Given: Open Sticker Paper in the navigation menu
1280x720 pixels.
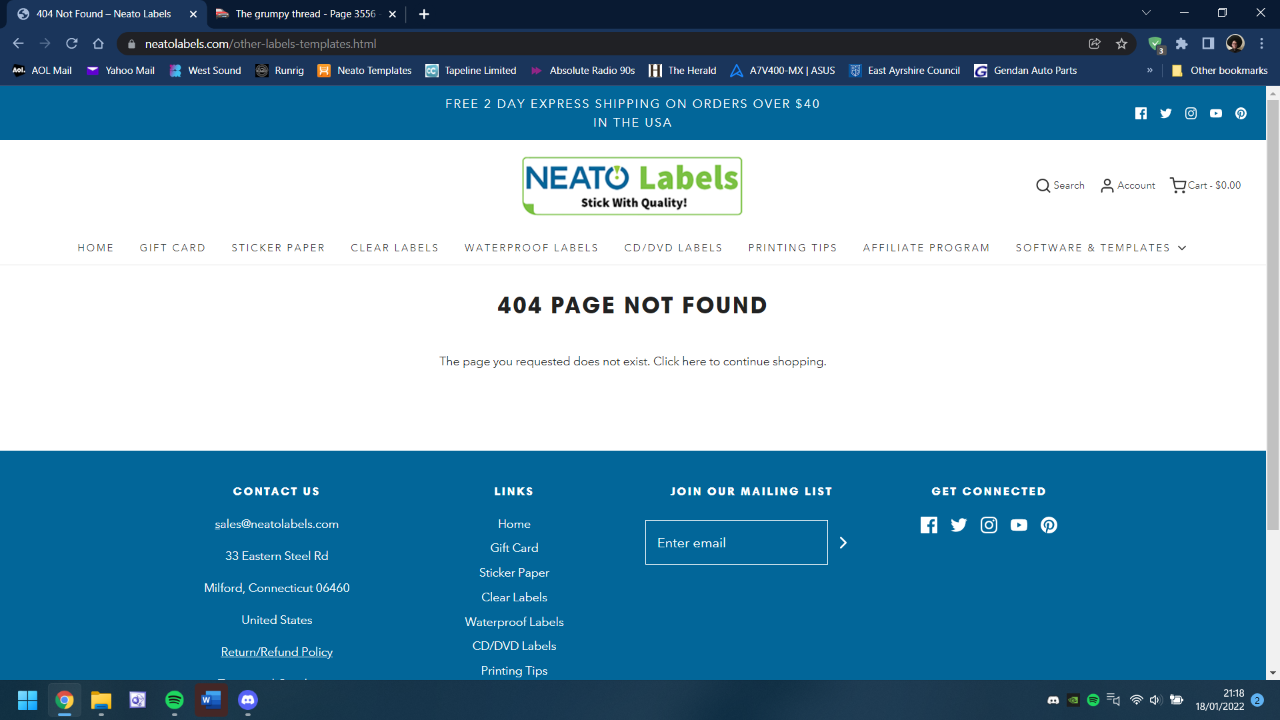Looking at the screenshot, I should click(278, 248).
